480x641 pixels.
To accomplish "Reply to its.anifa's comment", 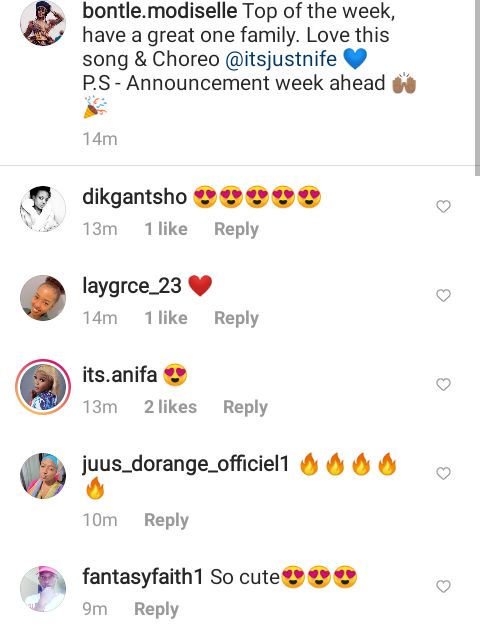I will point(245,407).
